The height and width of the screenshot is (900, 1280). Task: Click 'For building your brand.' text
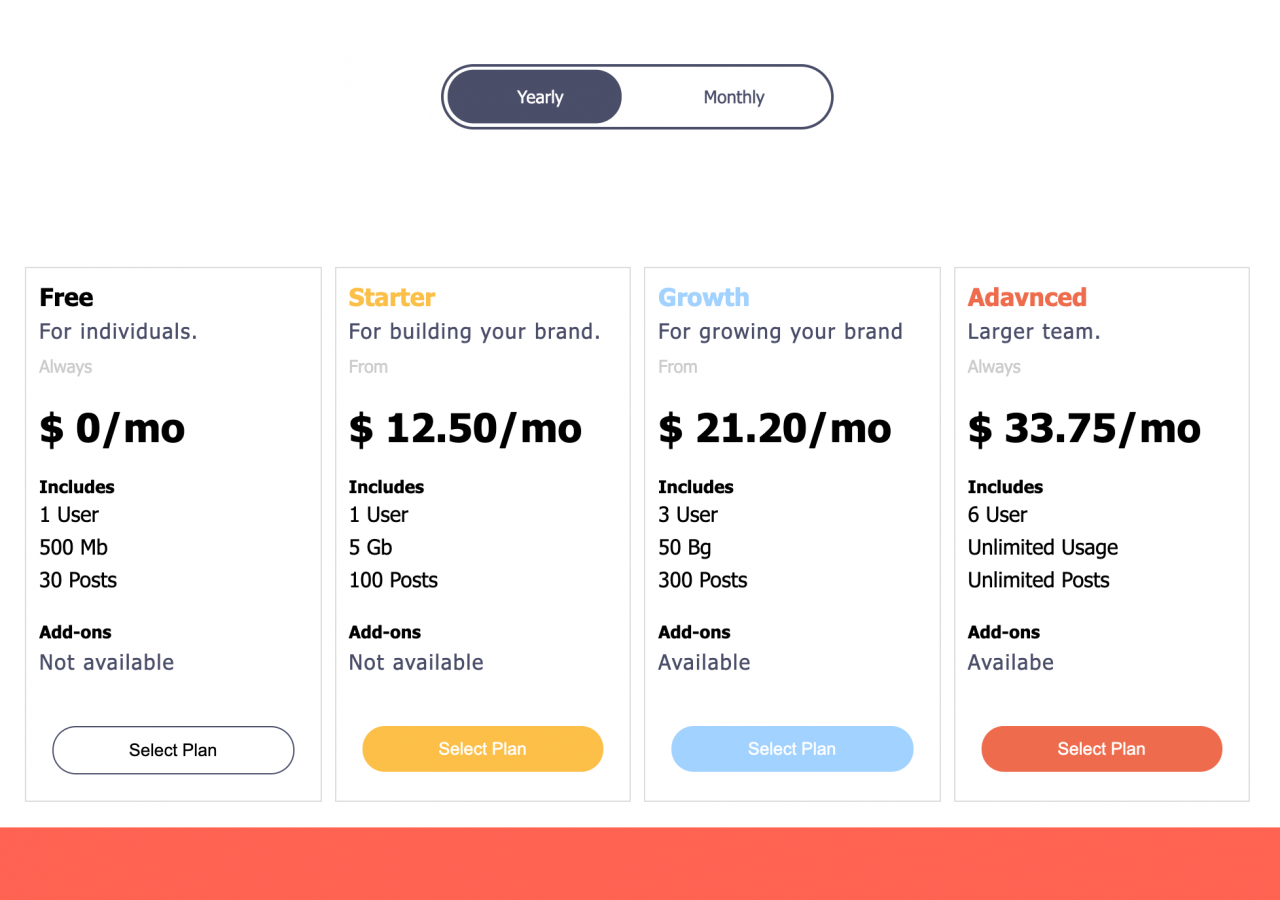point(474,331)
